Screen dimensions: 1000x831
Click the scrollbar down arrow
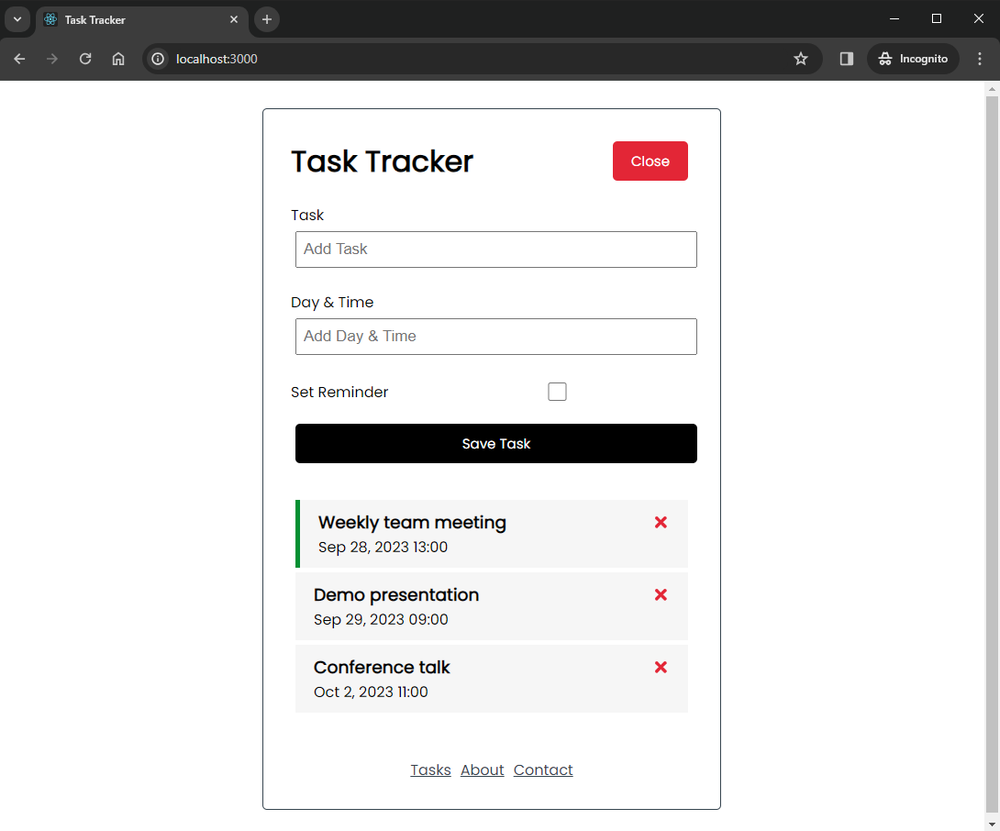point(992,825)
